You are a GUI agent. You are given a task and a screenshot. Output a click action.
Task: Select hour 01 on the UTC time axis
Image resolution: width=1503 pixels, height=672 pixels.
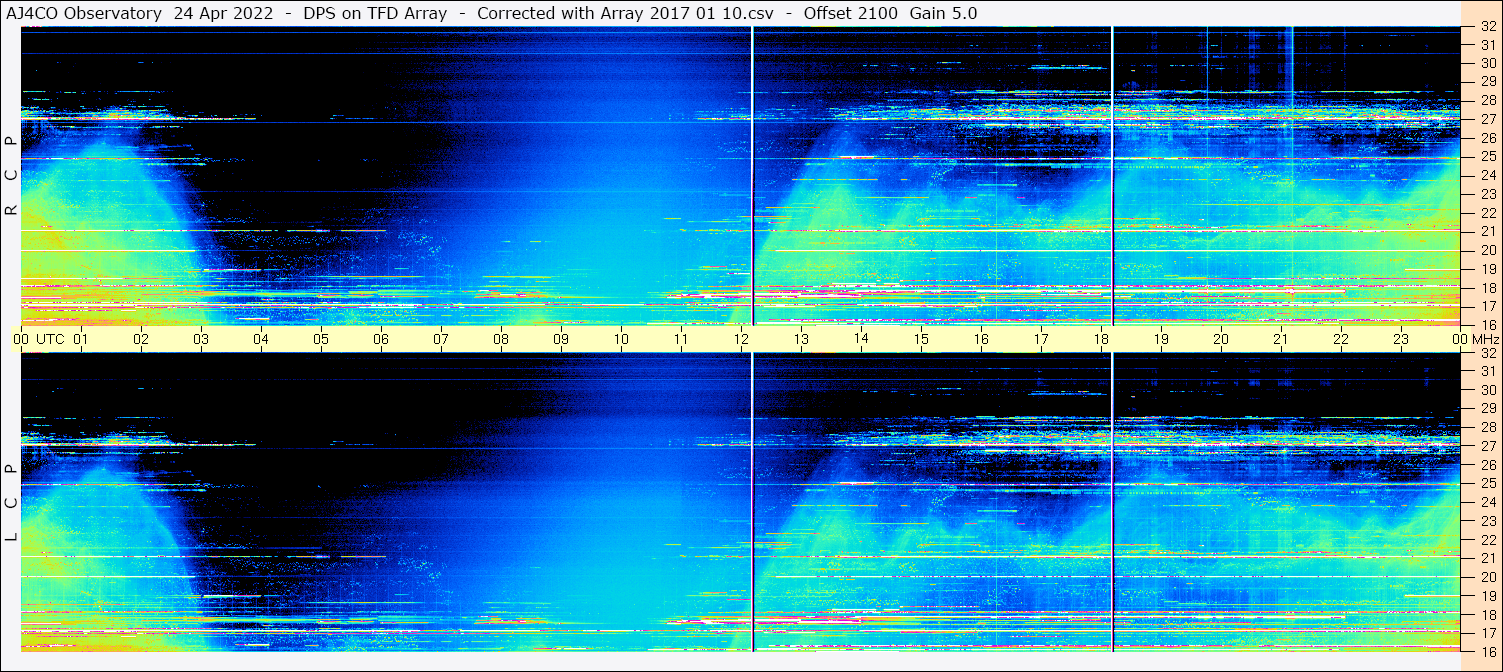(81, 339)
